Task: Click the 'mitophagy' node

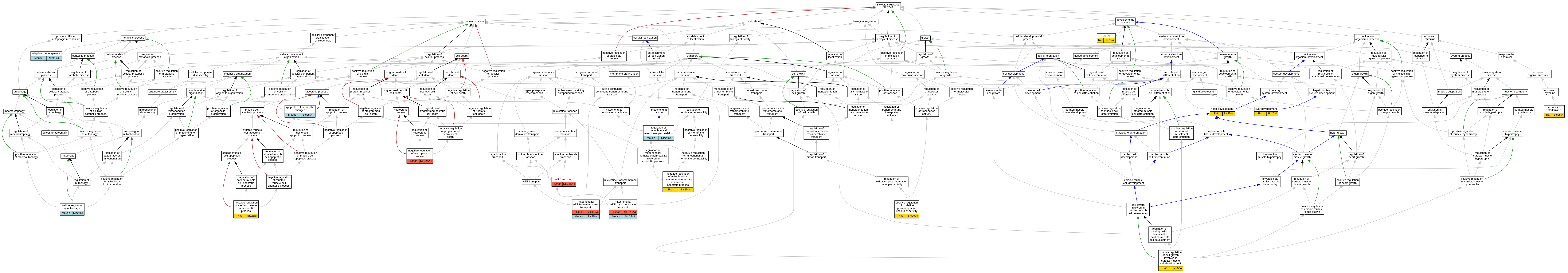Action: [x=68, y=156]
